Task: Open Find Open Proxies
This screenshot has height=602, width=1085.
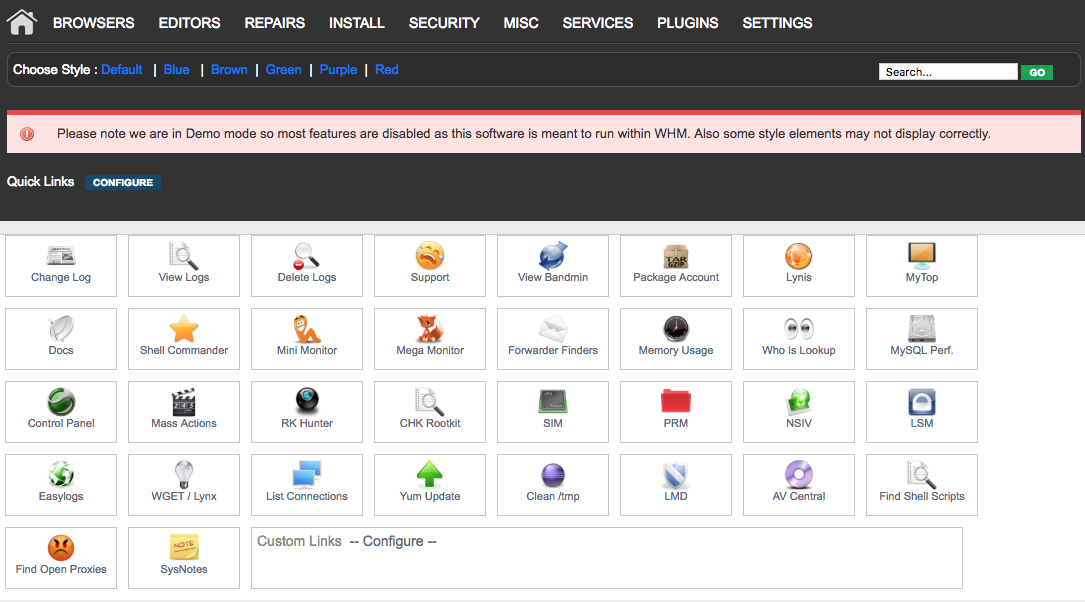Action: click(60, 557)
